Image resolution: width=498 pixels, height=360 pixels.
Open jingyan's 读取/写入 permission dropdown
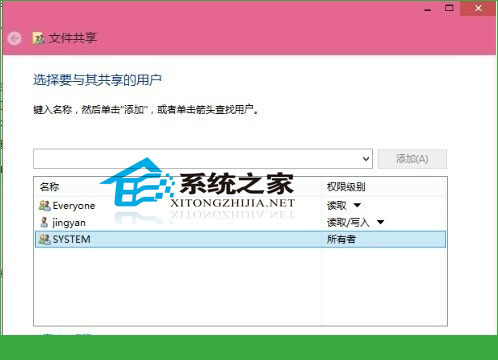[x=380, y=222]
